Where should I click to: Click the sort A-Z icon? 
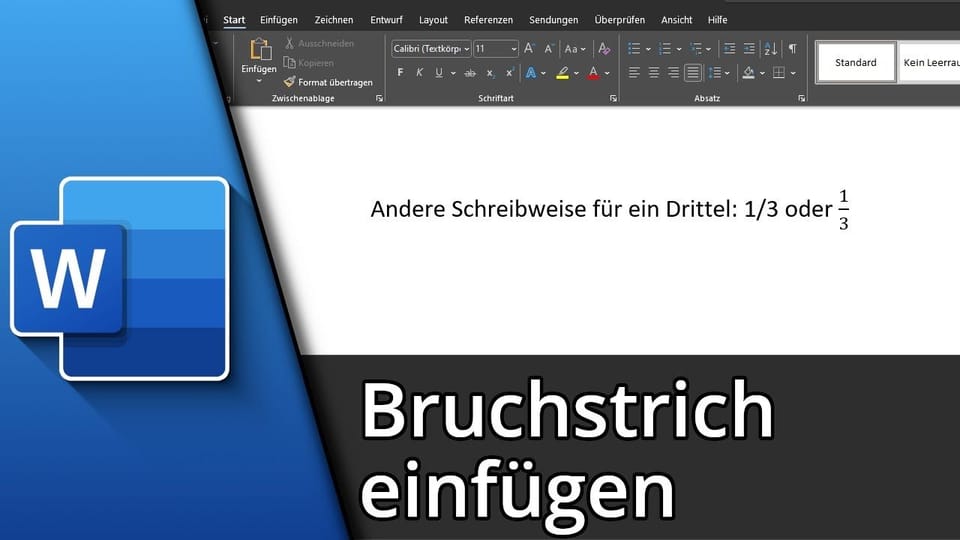coord(771,48)
